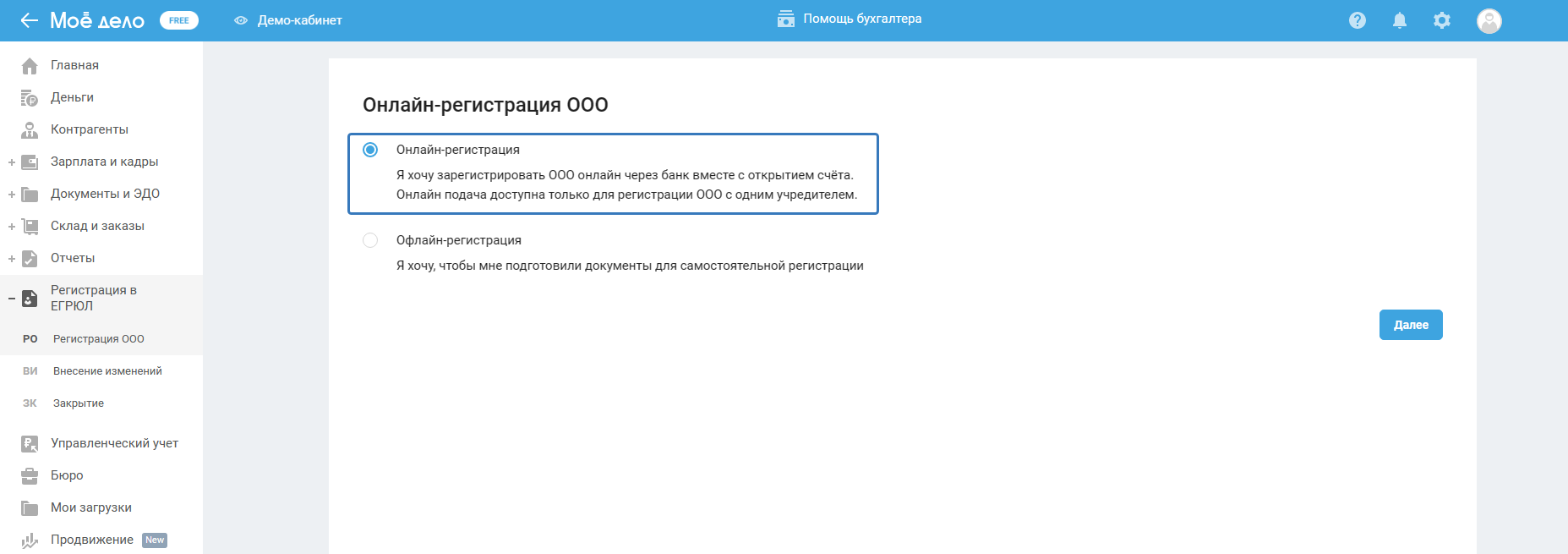Open Внесение изменений subsection
Screen dimensions: 1568x554
107,371
